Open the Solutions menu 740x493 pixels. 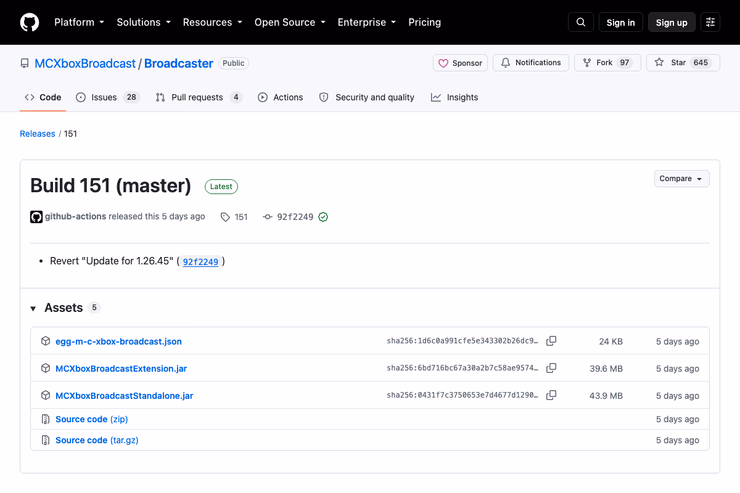pyautogui.click(x=143, y=22)
